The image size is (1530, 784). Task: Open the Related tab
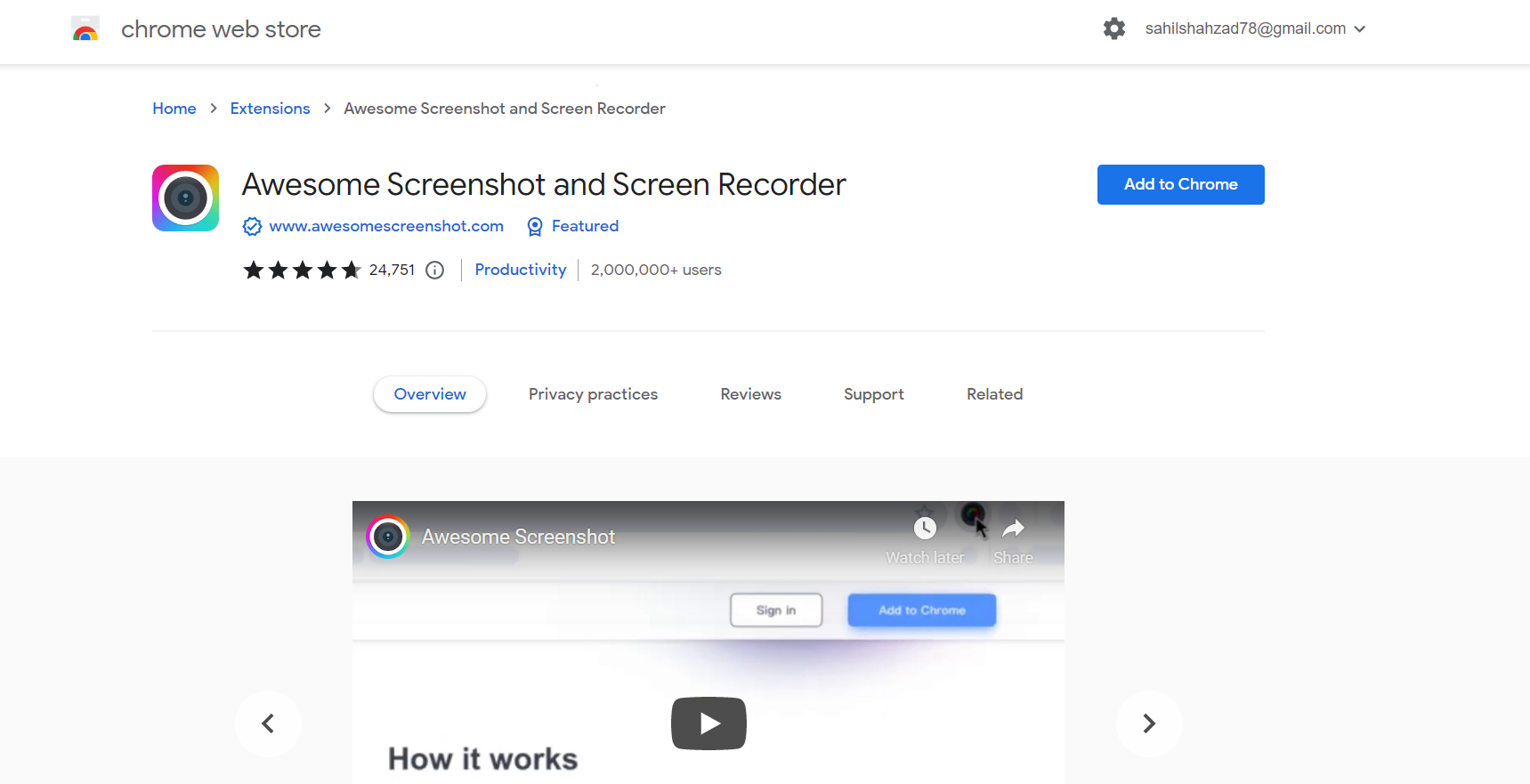pos(995,394)
